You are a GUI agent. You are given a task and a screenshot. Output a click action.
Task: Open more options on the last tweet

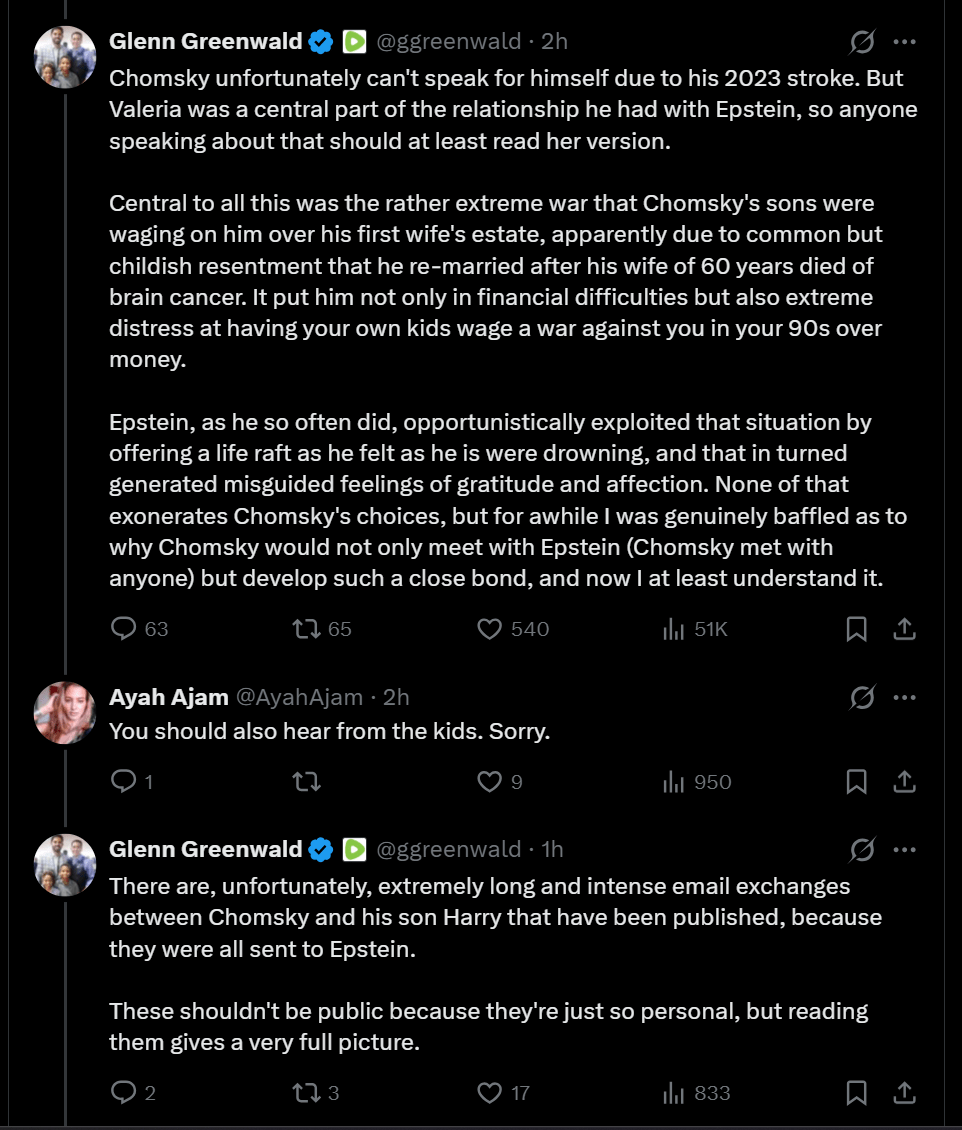(905, 849)
